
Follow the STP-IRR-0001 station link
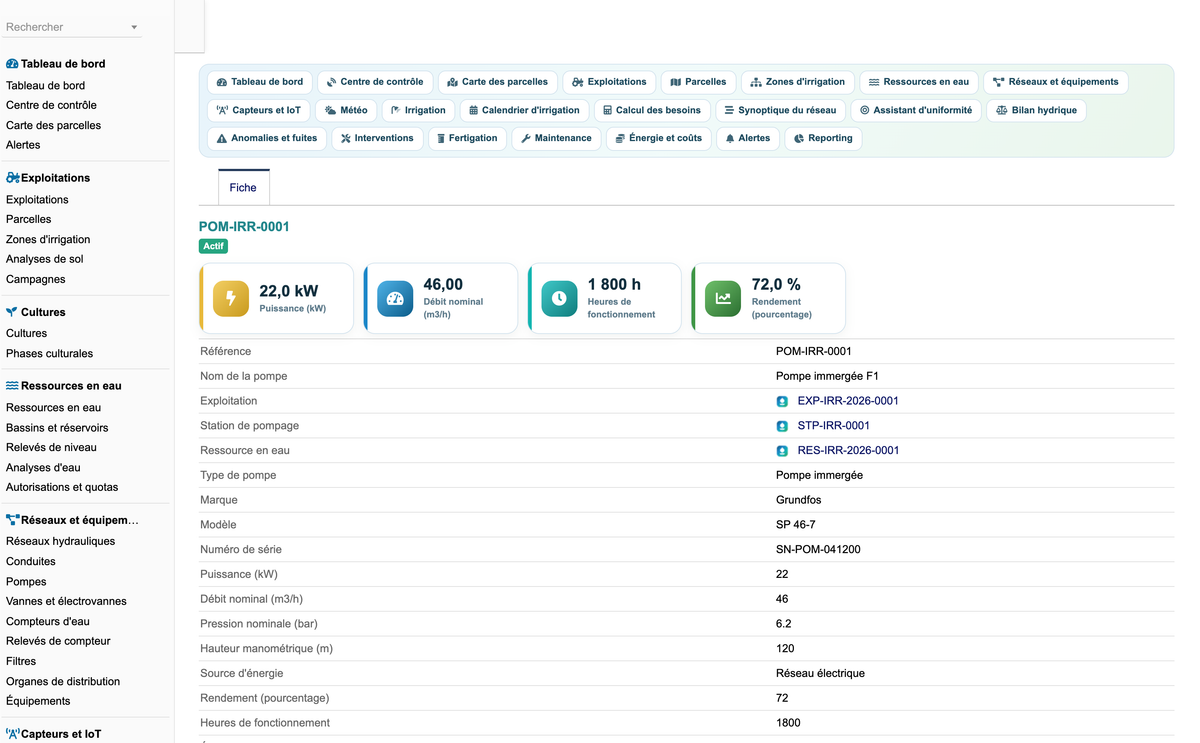tap(834, 426)
